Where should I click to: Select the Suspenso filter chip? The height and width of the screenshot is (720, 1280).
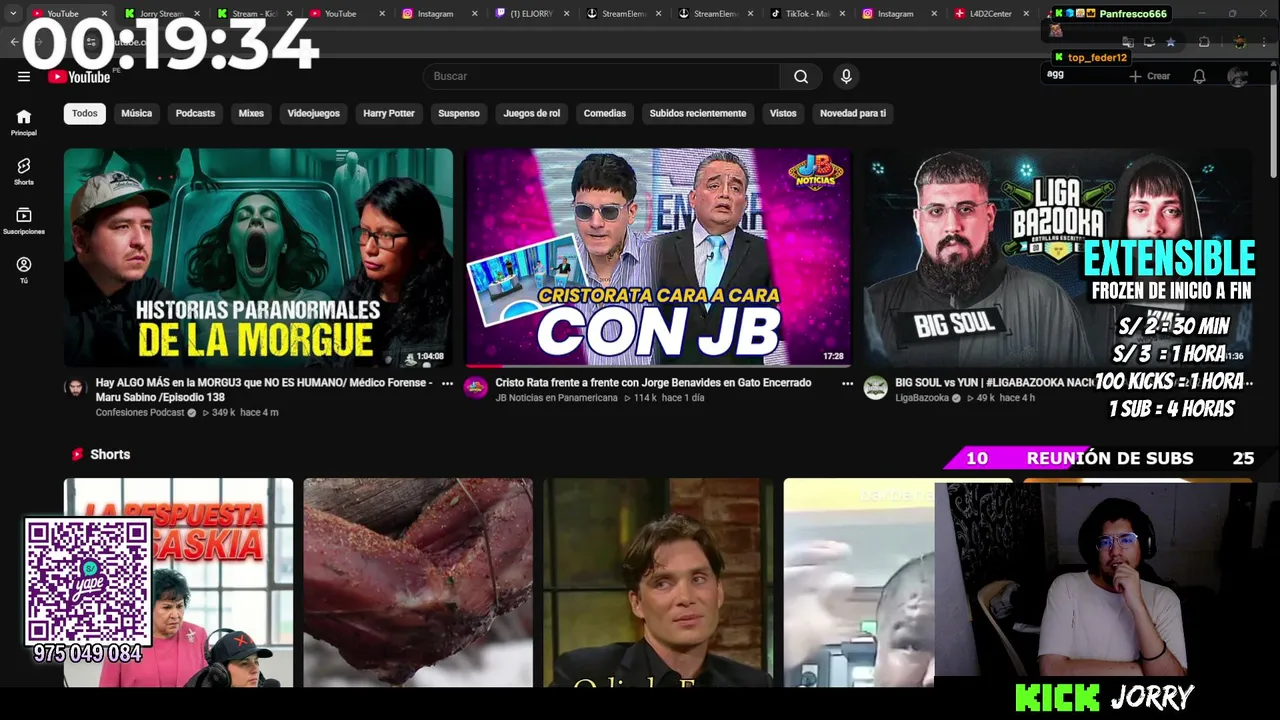(x=459, y=113)
